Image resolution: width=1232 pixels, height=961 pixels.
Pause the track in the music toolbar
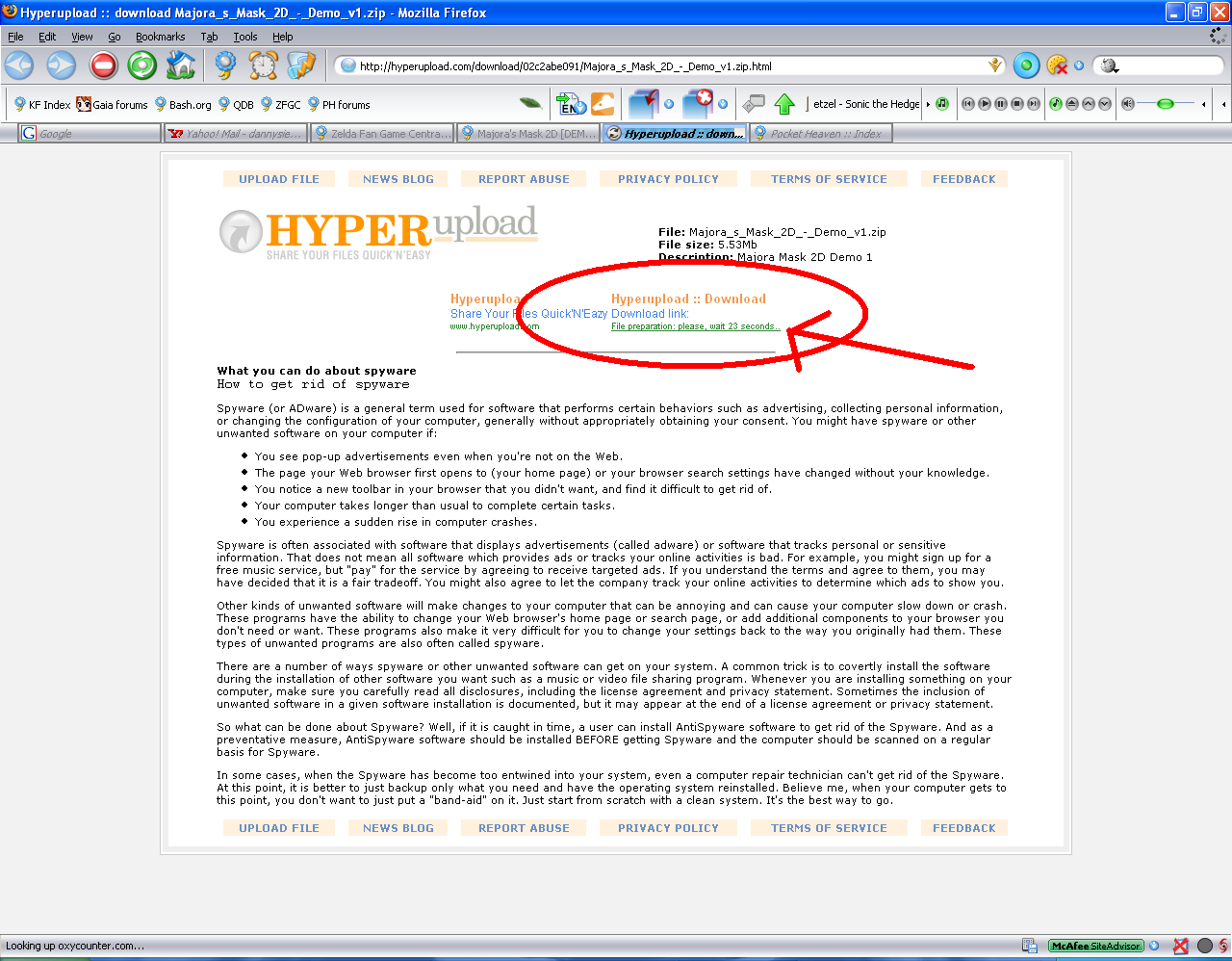tap(1001, 104)
